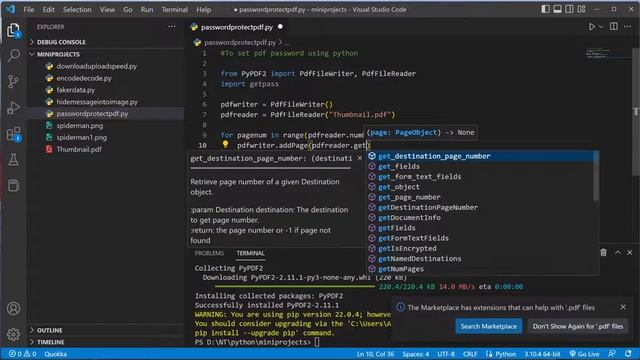Select getIsEncrypted suggestion

pos(480,249)
